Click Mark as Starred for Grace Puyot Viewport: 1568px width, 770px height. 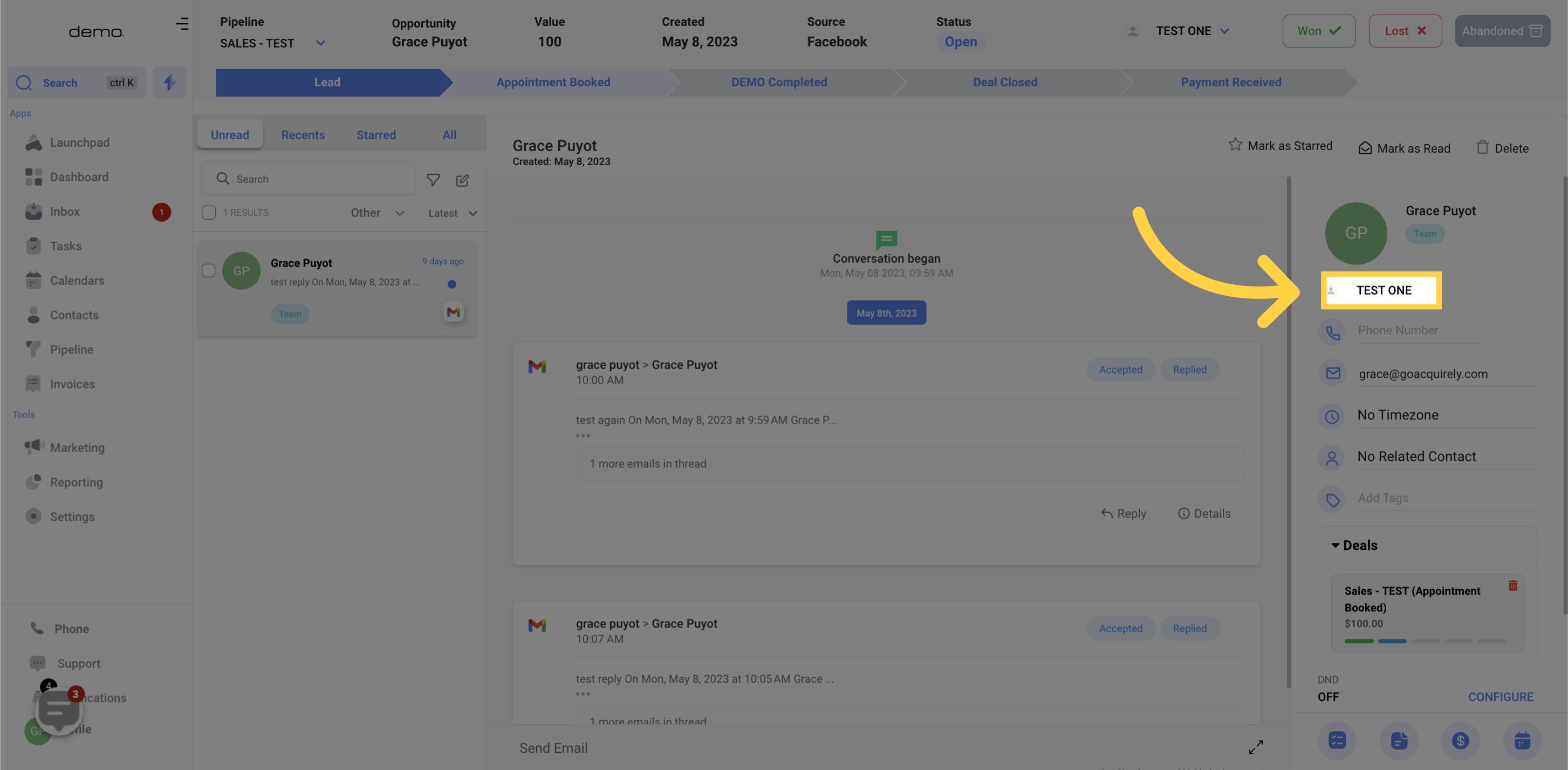1280,146
